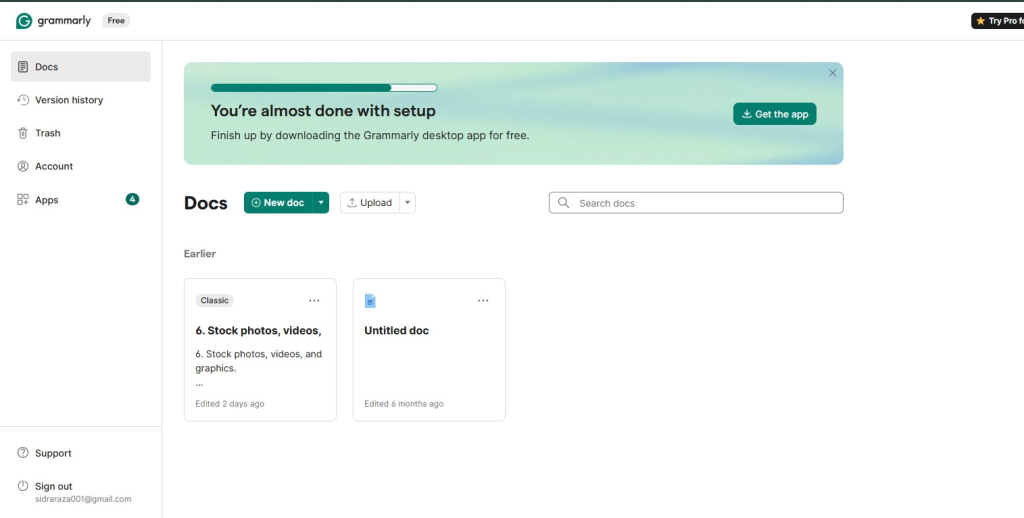
Task: Open Trash in the sidebar
Action: click(81, 133)
